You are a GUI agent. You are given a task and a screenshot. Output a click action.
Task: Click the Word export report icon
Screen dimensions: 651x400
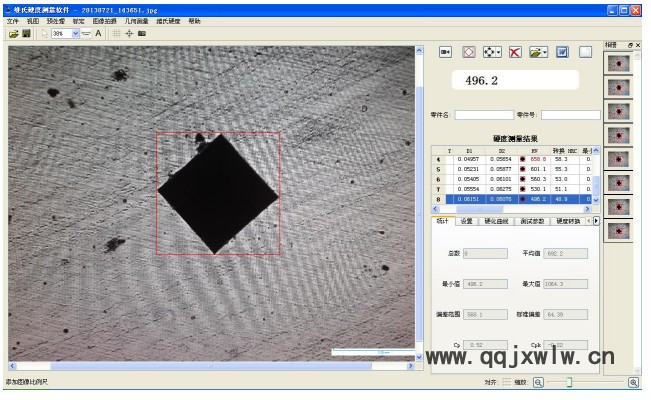562,52
